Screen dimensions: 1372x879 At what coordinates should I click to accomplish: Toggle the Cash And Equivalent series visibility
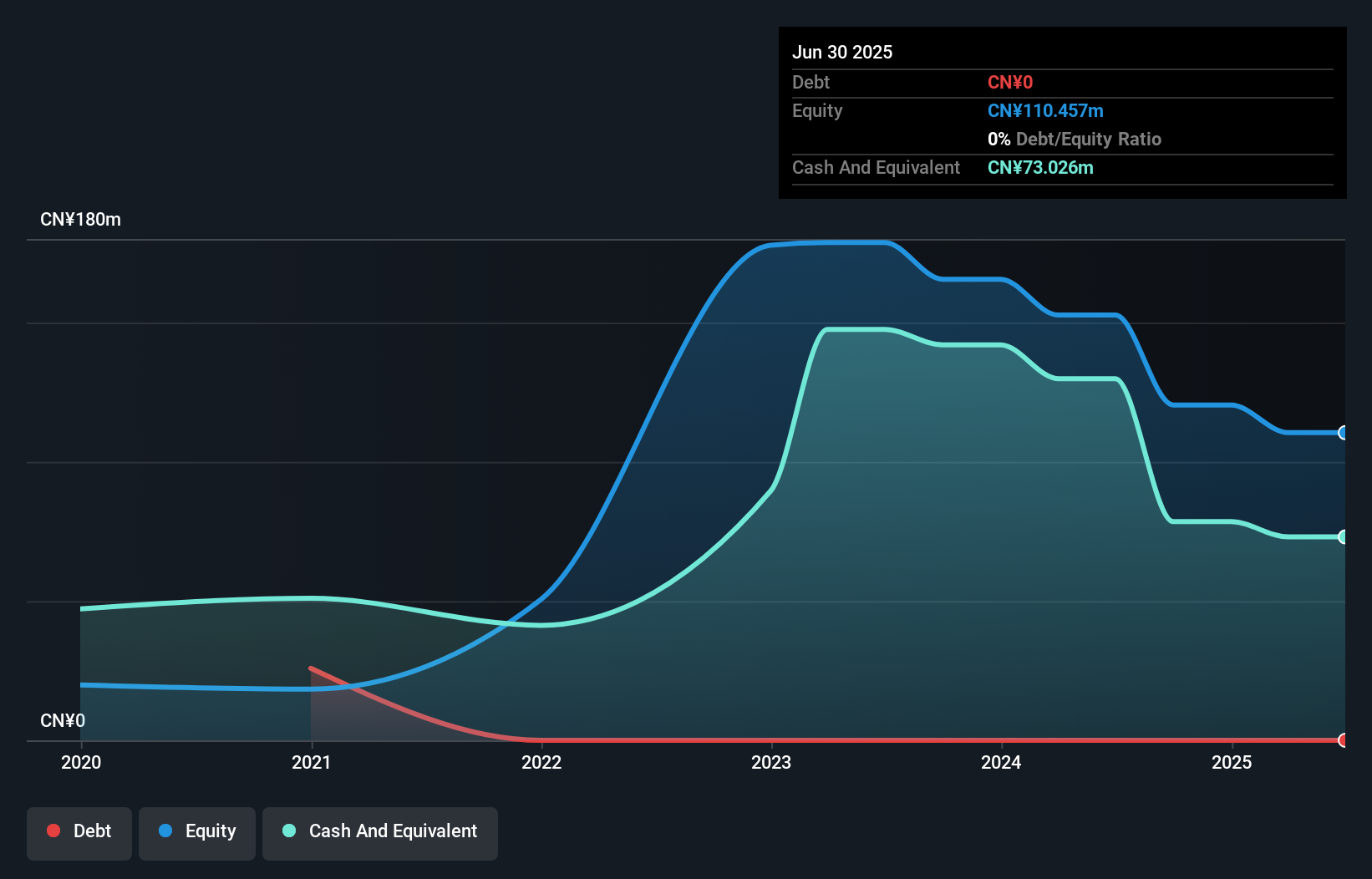[379, 833]
